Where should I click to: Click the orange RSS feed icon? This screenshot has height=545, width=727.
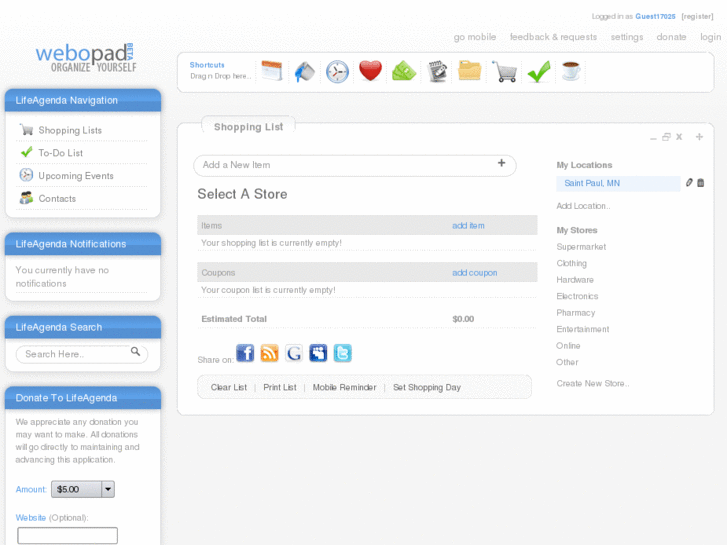(x=269, y=353)
